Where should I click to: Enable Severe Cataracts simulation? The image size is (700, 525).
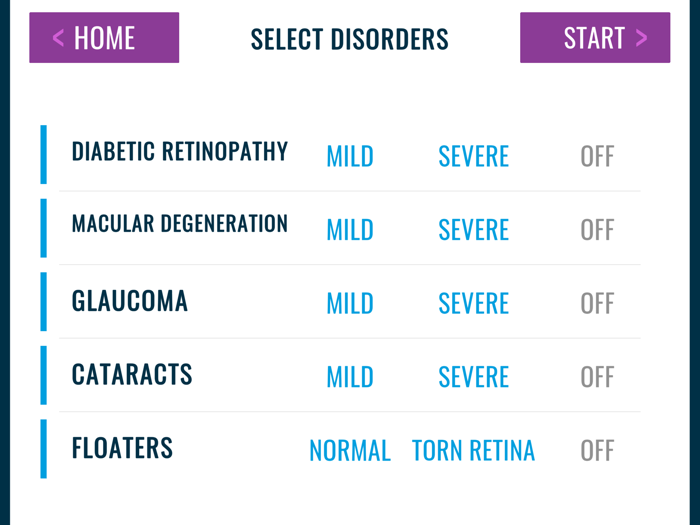tap(473, 377)
